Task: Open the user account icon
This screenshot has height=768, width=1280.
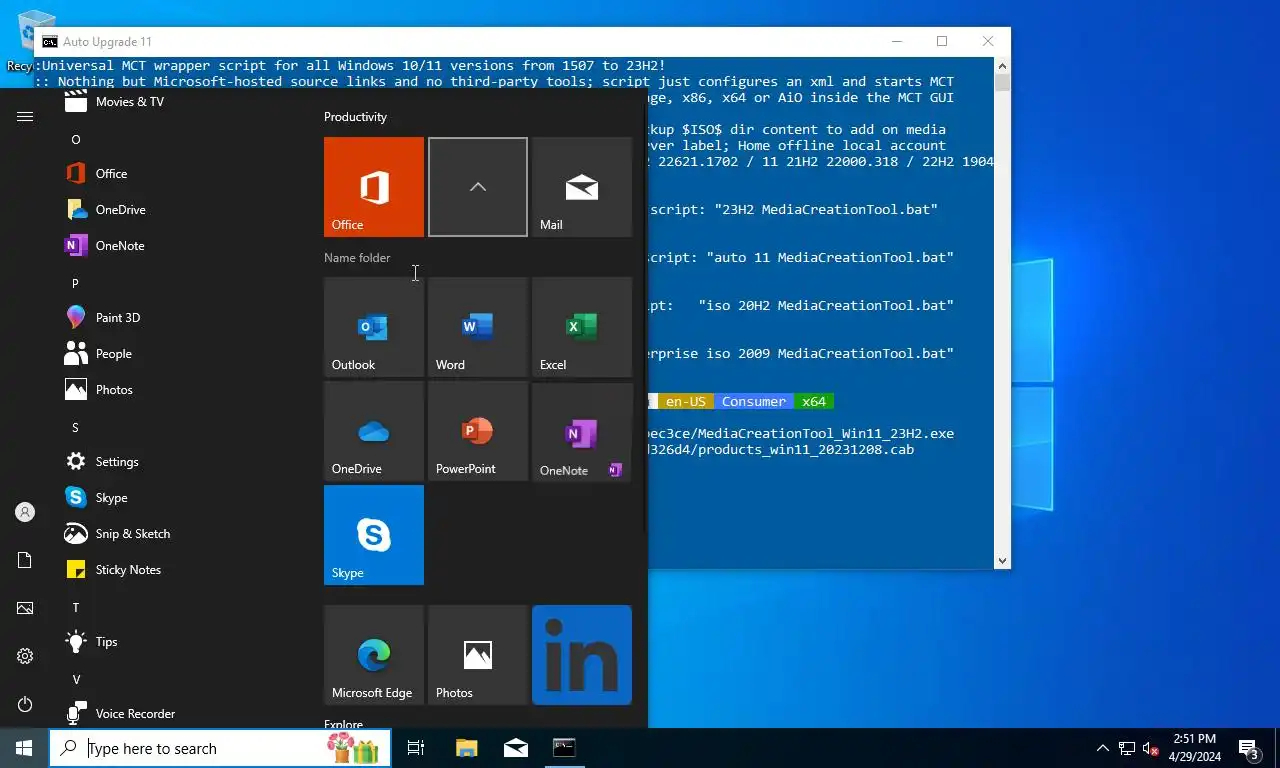Action: click(25, 512)
